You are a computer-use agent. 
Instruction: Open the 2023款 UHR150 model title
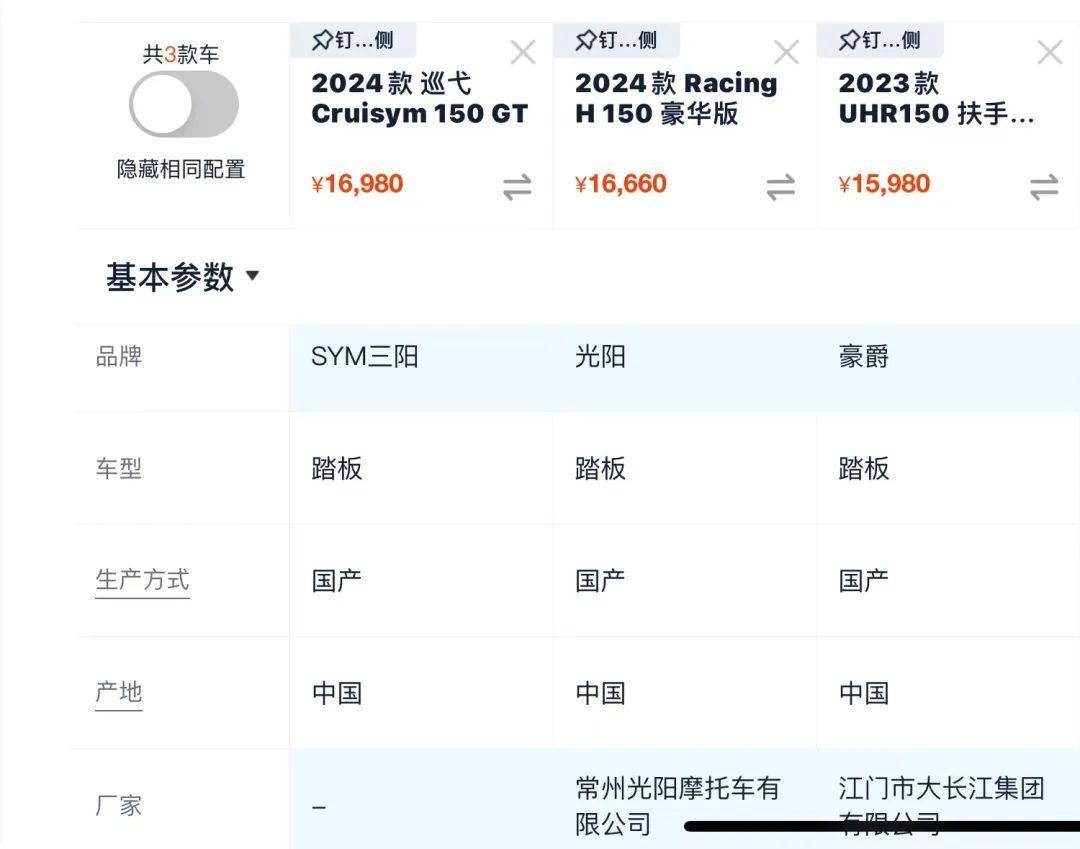click(x=936, y=98)
